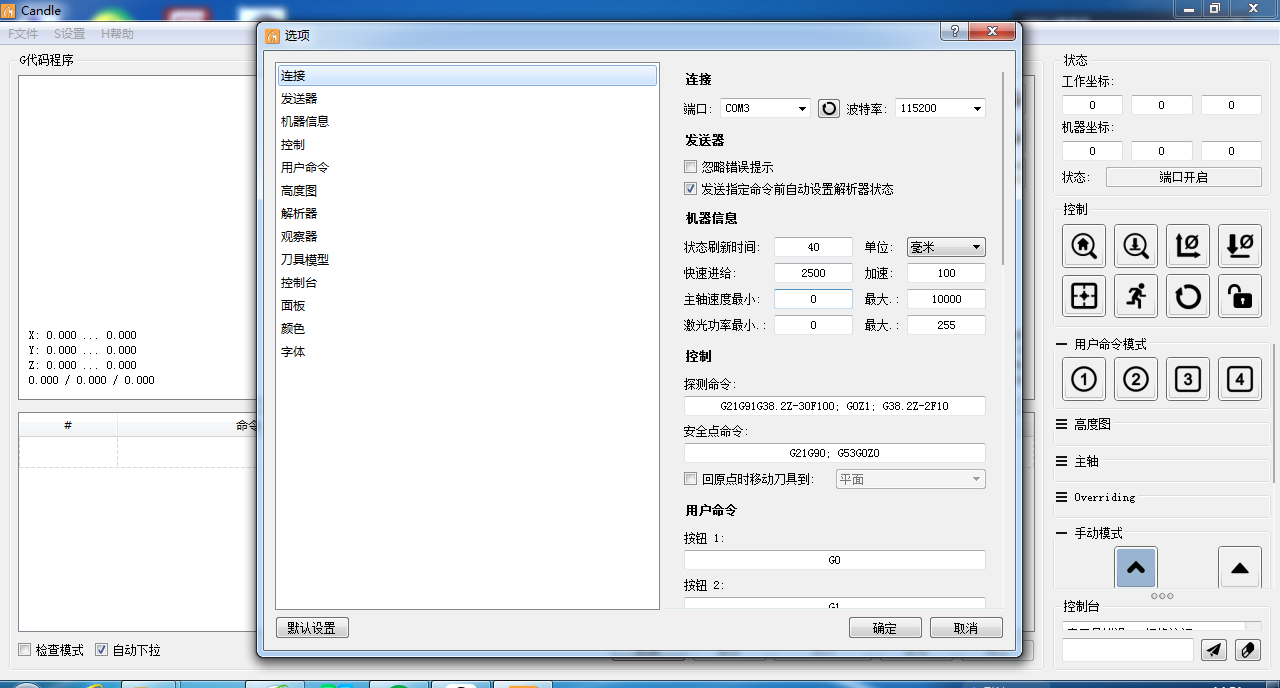Click the Z-probe icon in control panel

tap(1136, 245)
